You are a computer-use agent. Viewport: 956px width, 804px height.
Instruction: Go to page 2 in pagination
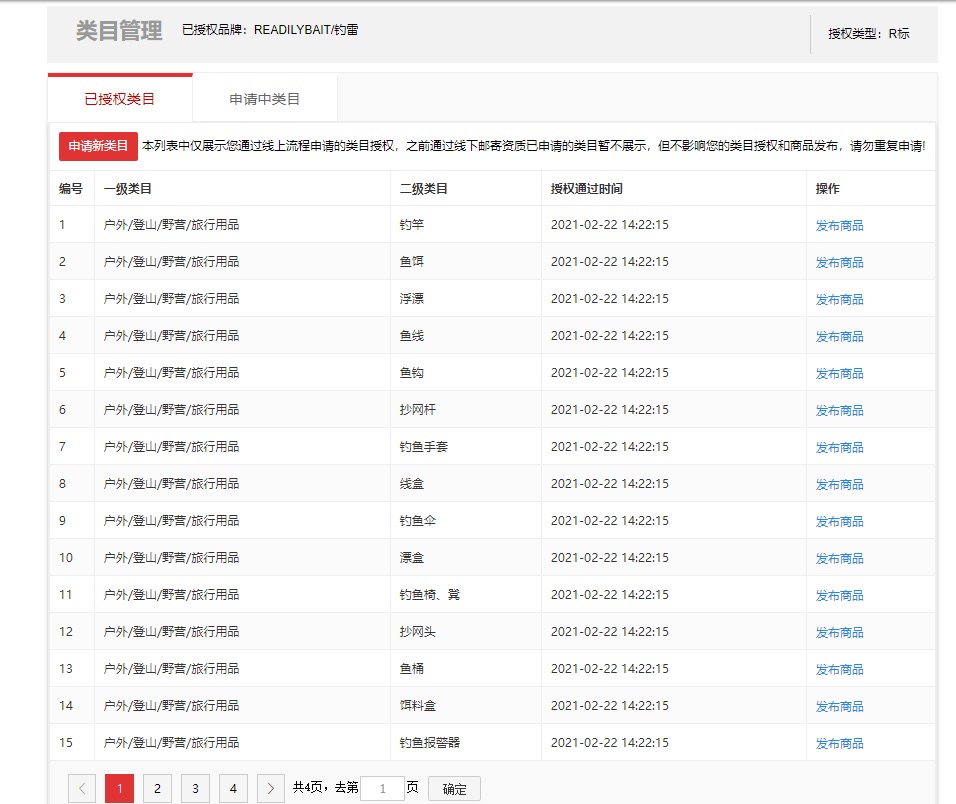click(x=157, y=789)
